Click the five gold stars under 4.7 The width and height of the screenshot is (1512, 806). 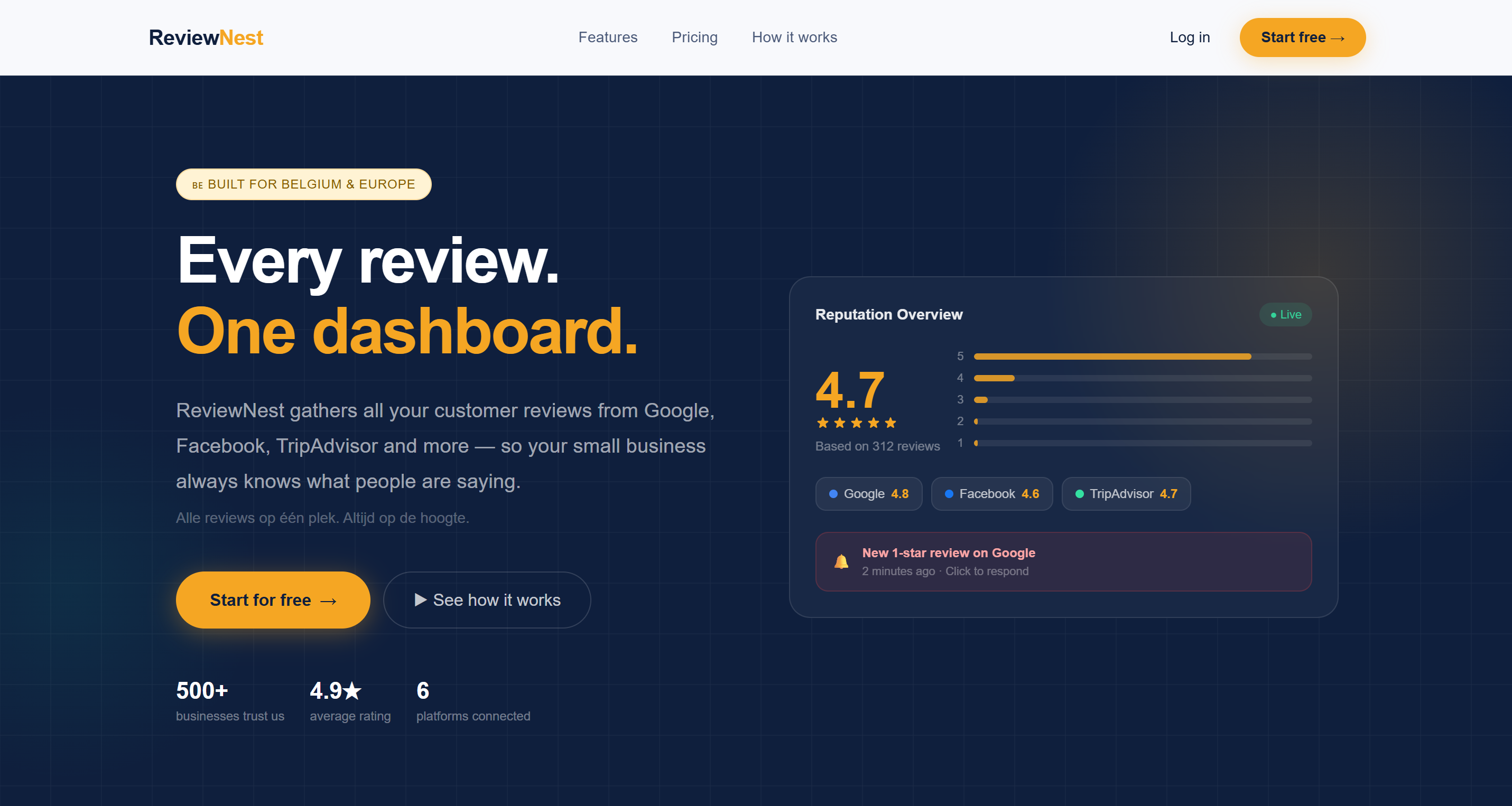856,423
